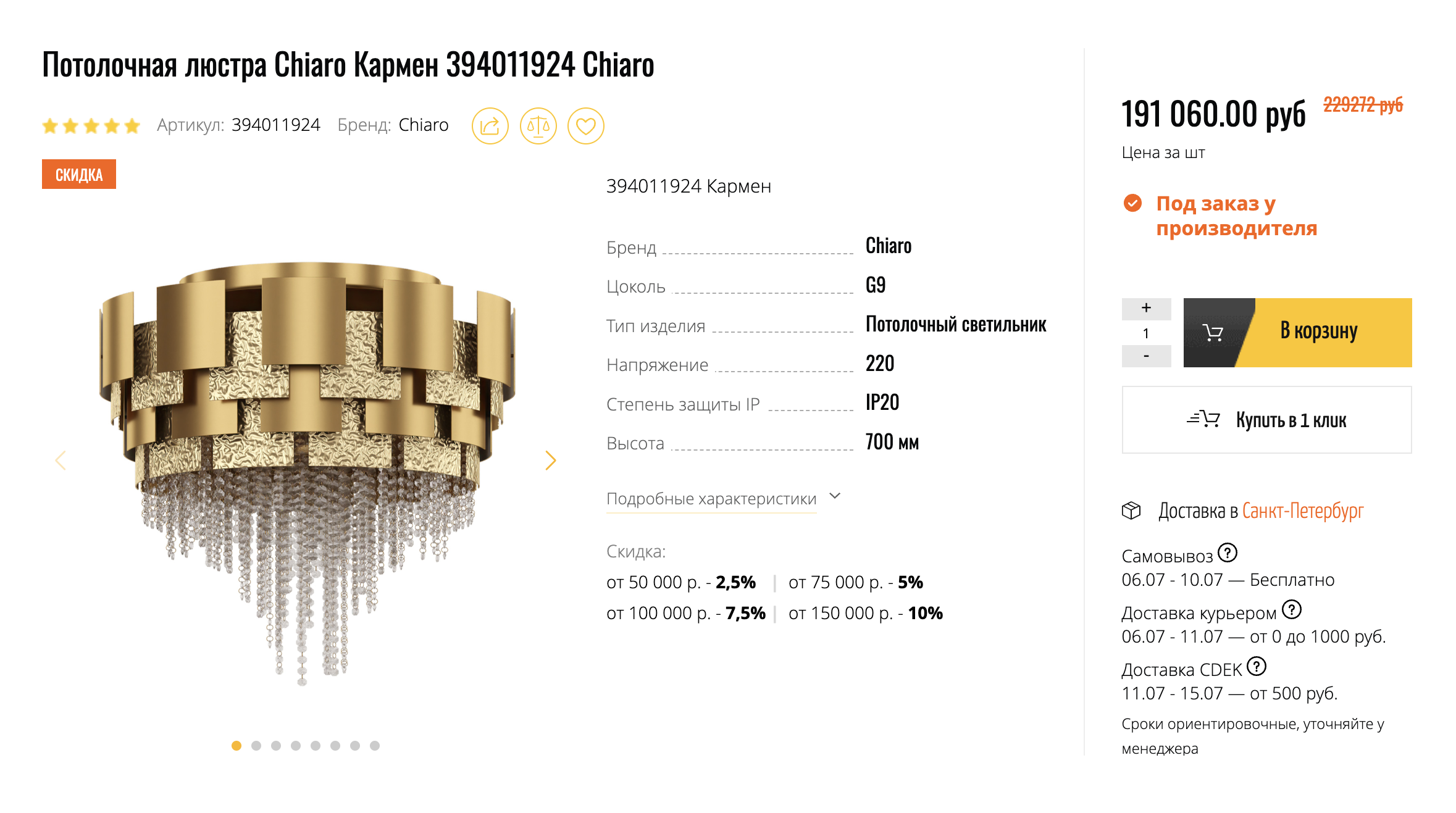Click the dark cart icon beside В корзину
The width and height of the screenshot is (1456, 813).
click(1213, 333)
